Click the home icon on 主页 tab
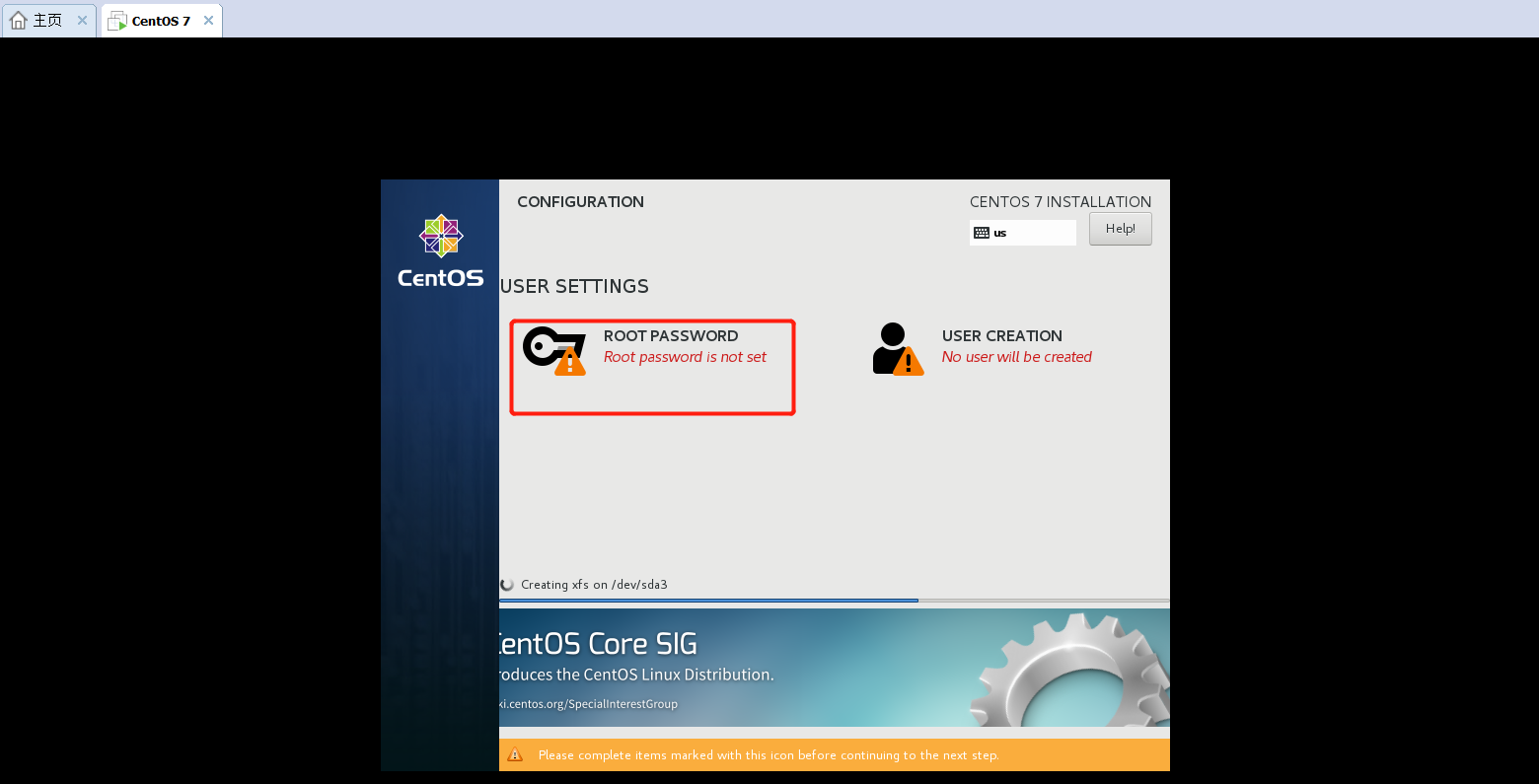The height and width of the screenshot is (784, 1539). point(18,20)
